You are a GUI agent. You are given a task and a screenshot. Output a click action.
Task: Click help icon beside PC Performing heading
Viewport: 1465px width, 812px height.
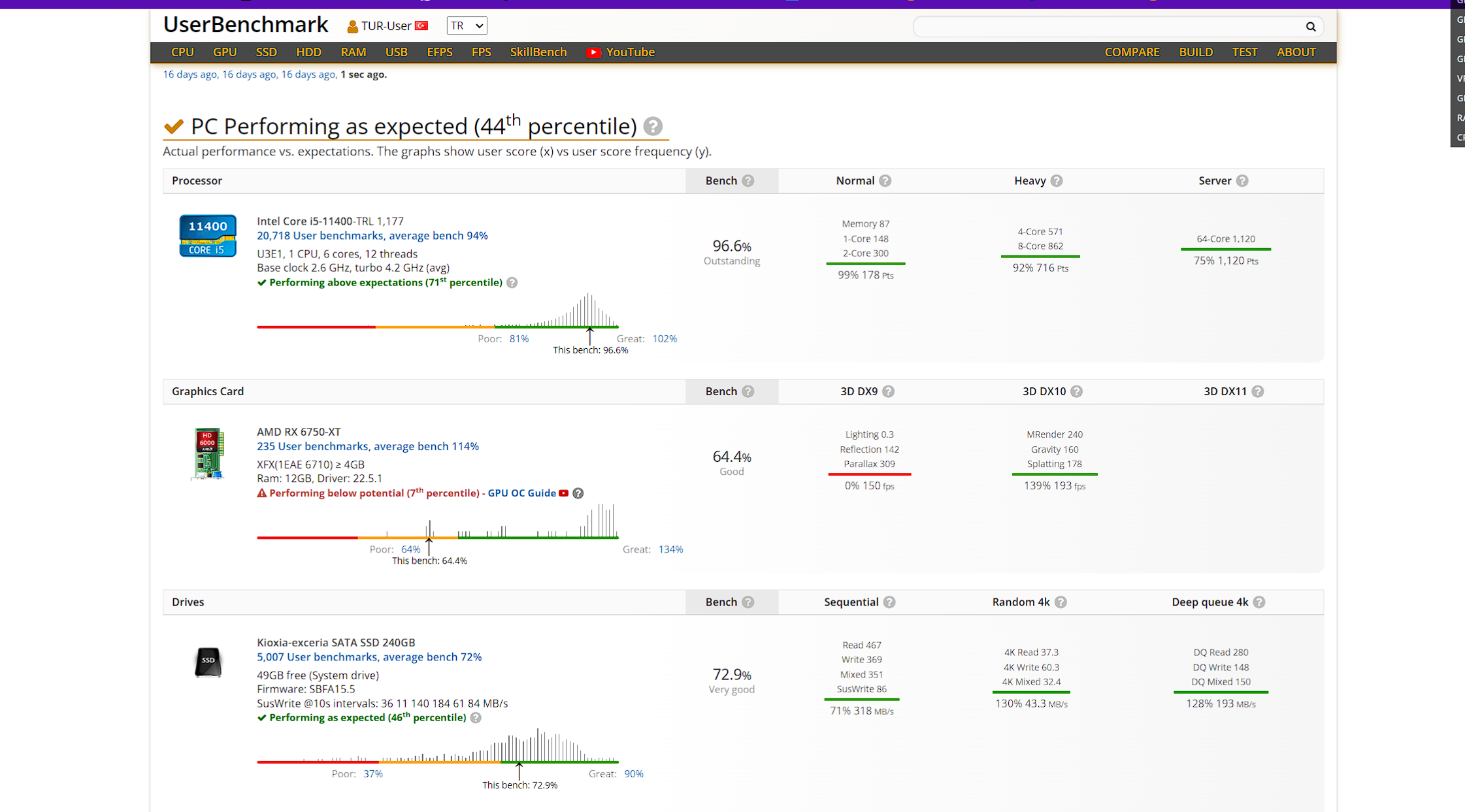(652, 126)
